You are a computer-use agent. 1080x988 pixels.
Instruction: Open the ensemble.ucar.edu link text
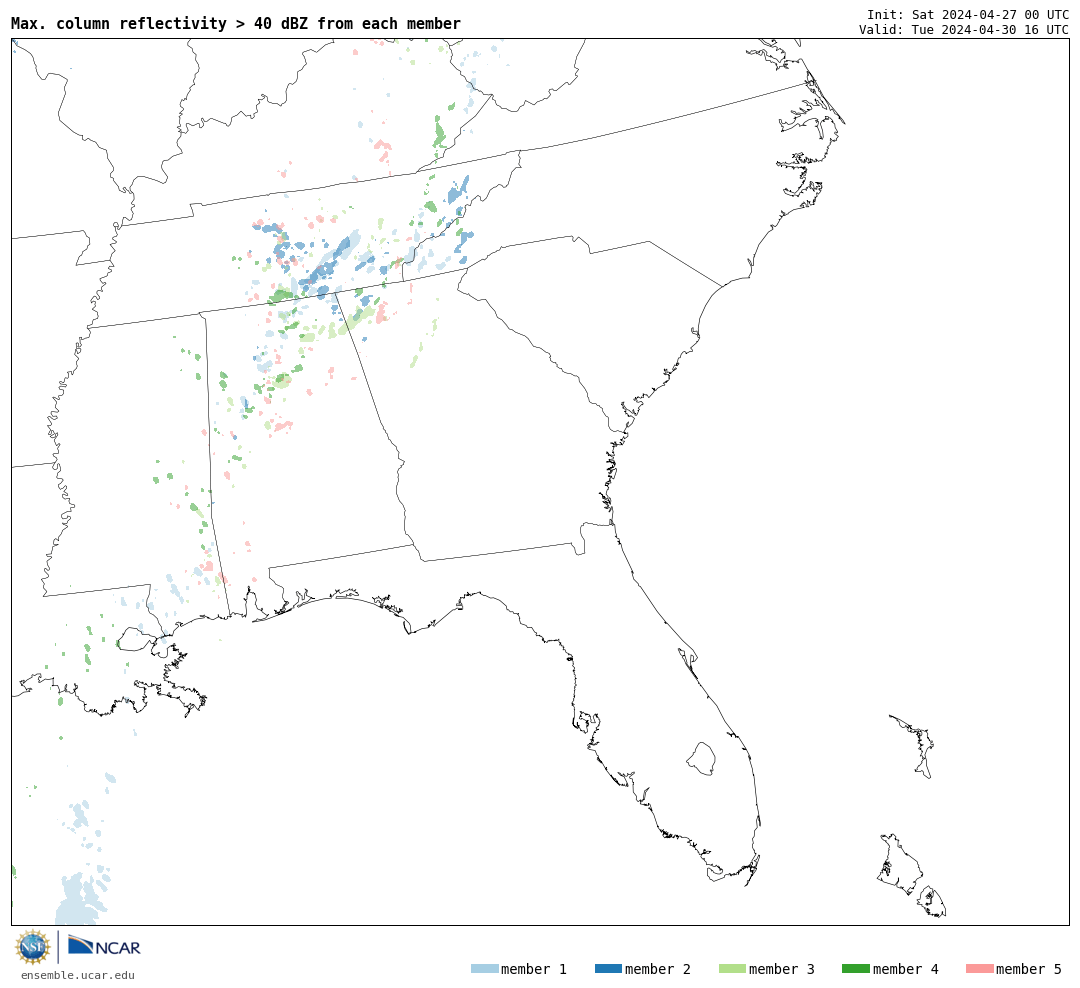click(78, 975)
